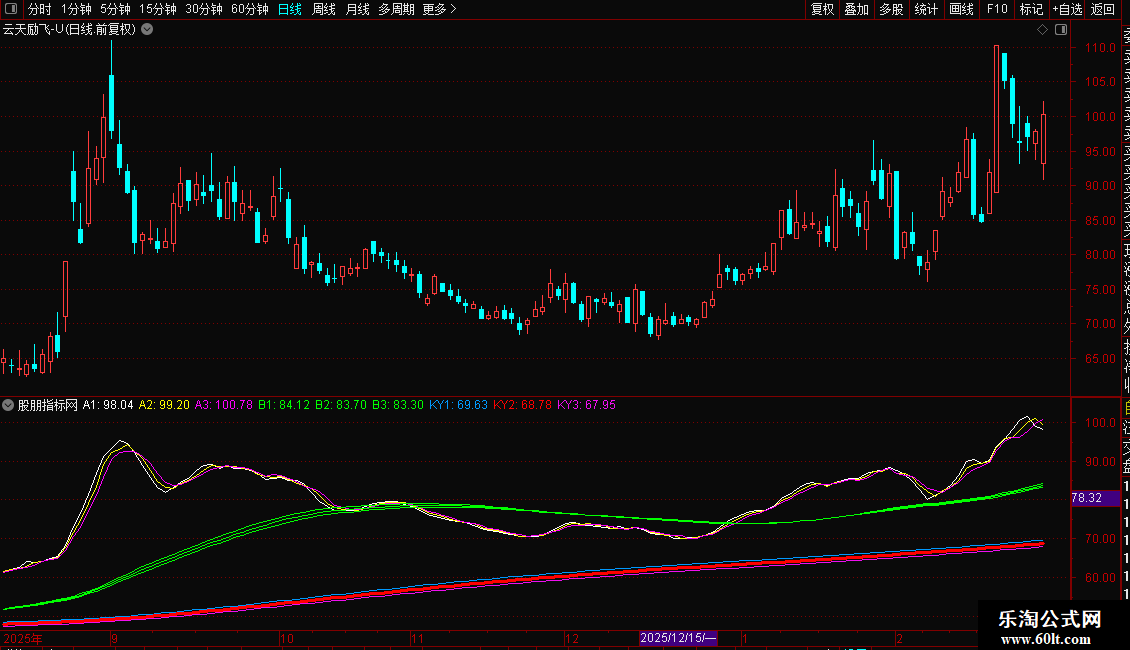Click the KY2: 68.78 indicator value

point(522,405)
